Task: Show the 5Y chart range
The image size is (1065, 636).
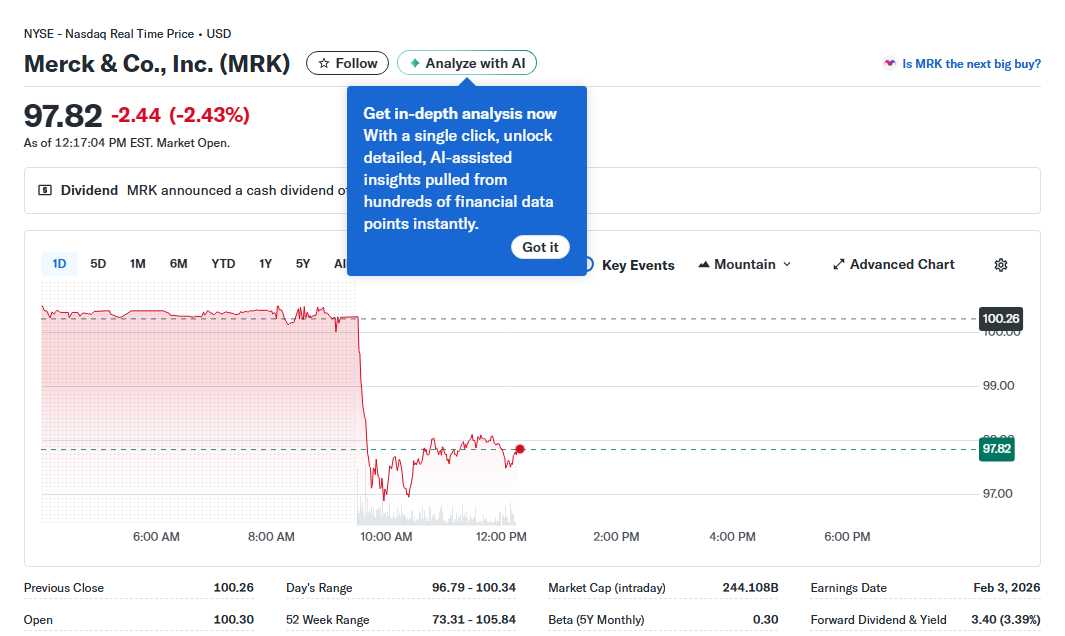Action: pos(303,264)
